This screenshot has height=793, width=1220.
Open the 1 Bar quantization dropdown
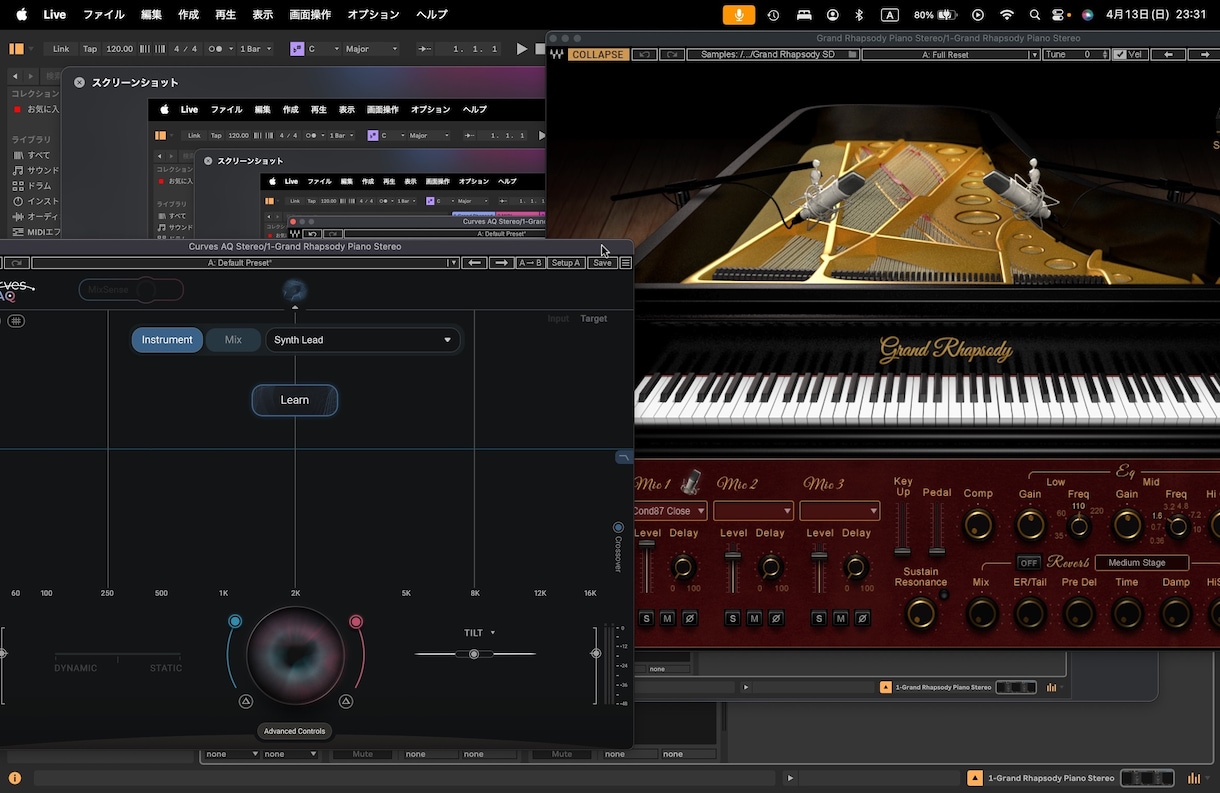255,49
